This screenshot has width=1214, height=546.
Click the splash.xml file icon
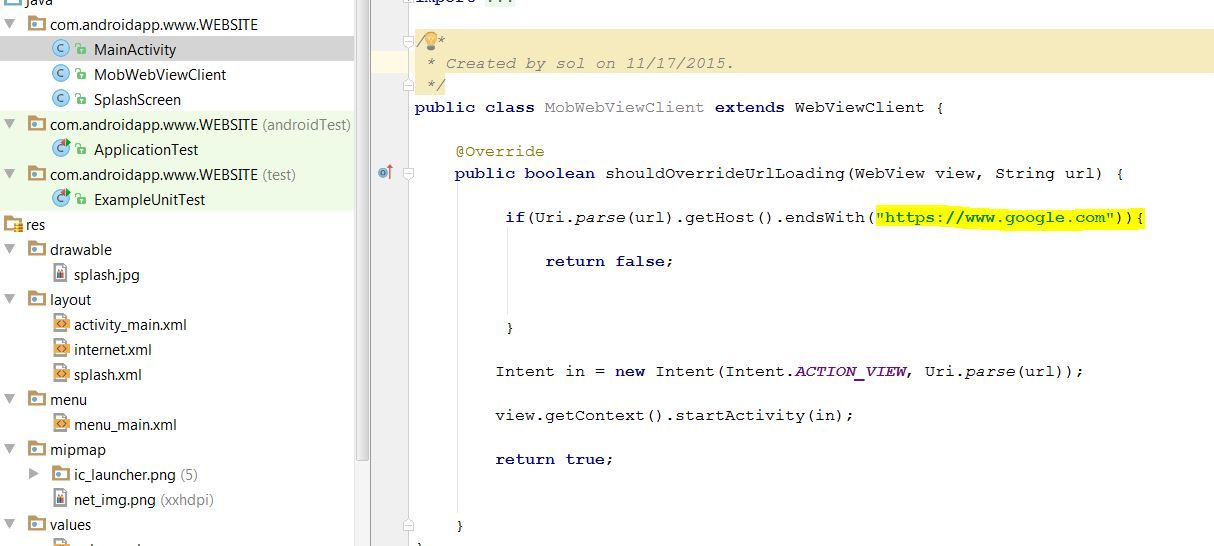coord(61,374)
